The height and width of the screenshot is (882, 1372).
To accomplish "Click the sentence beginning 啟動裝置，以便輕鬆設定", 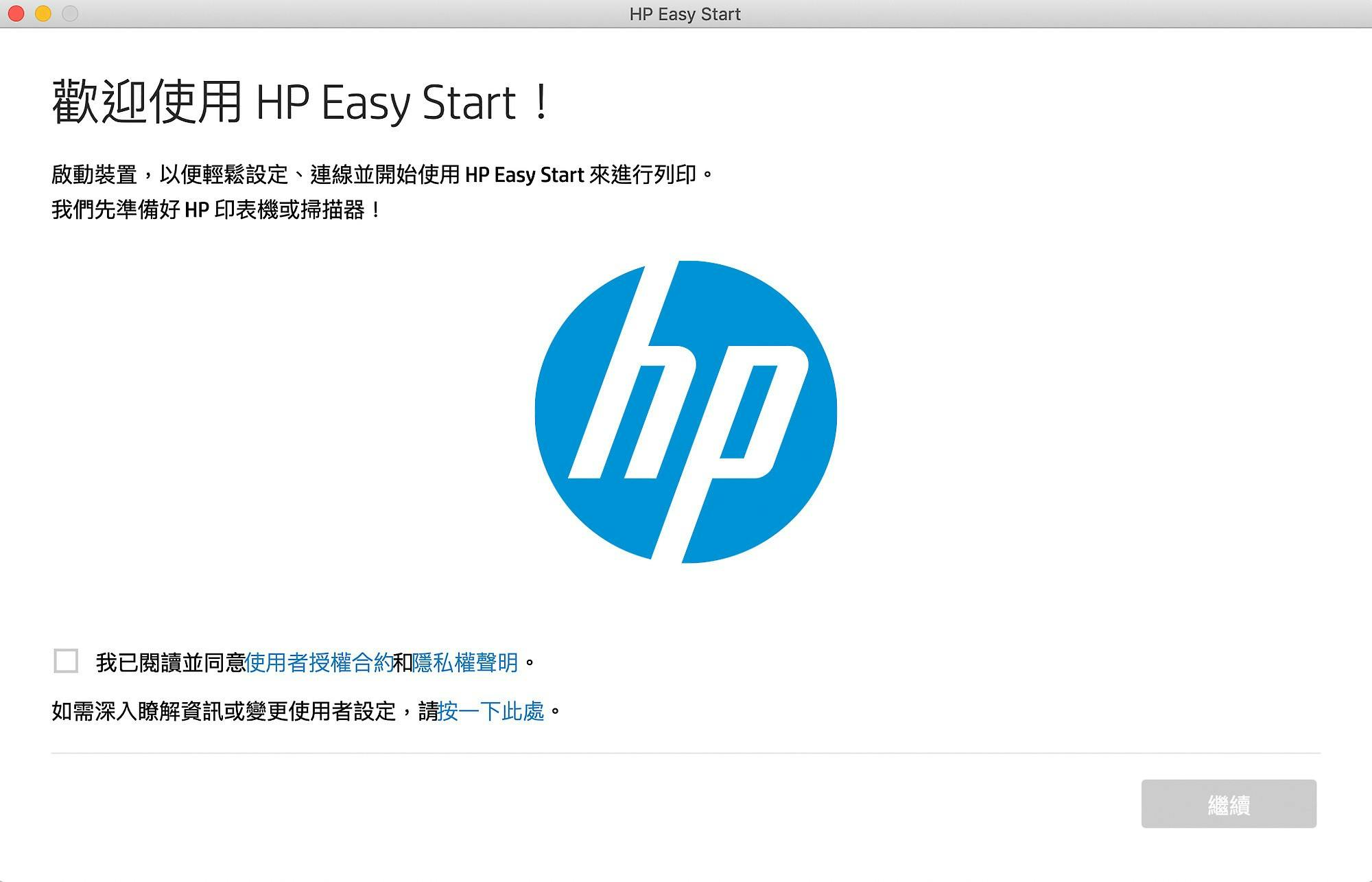I will [383, 174].
